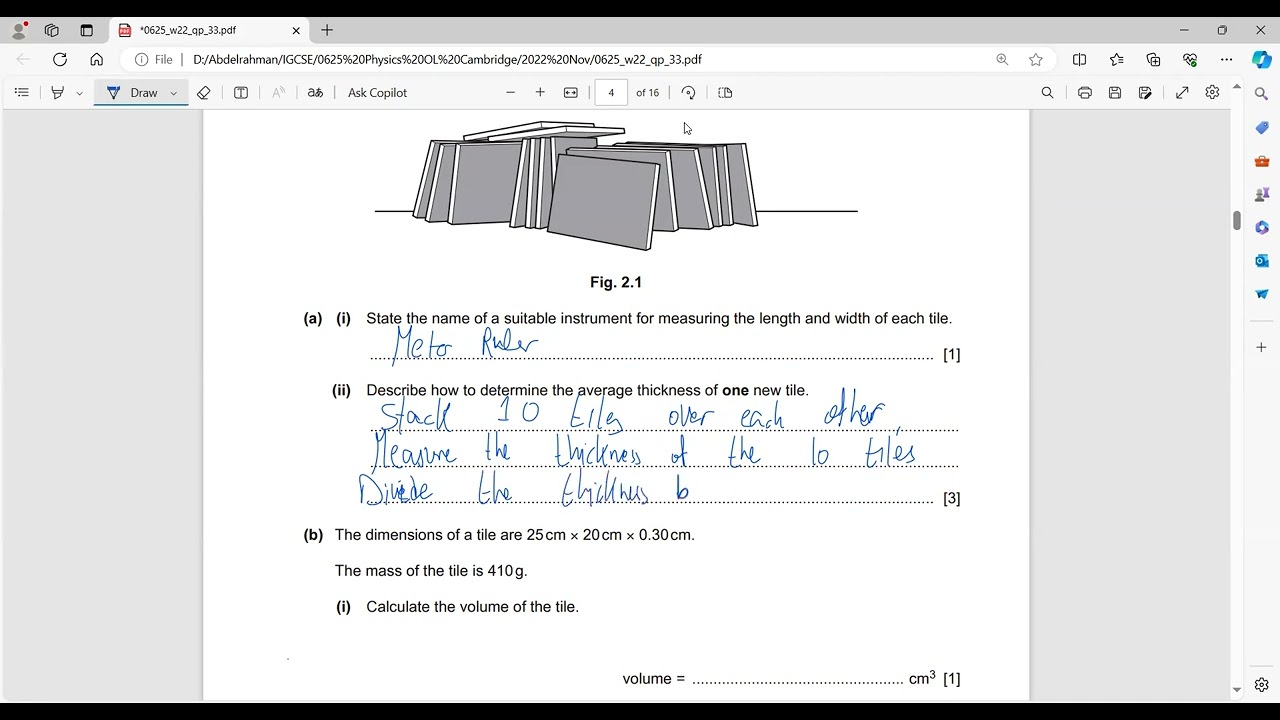1280x720 pixels.
Task: Open the Settings and more menu
Action: tap(1226, 59)
